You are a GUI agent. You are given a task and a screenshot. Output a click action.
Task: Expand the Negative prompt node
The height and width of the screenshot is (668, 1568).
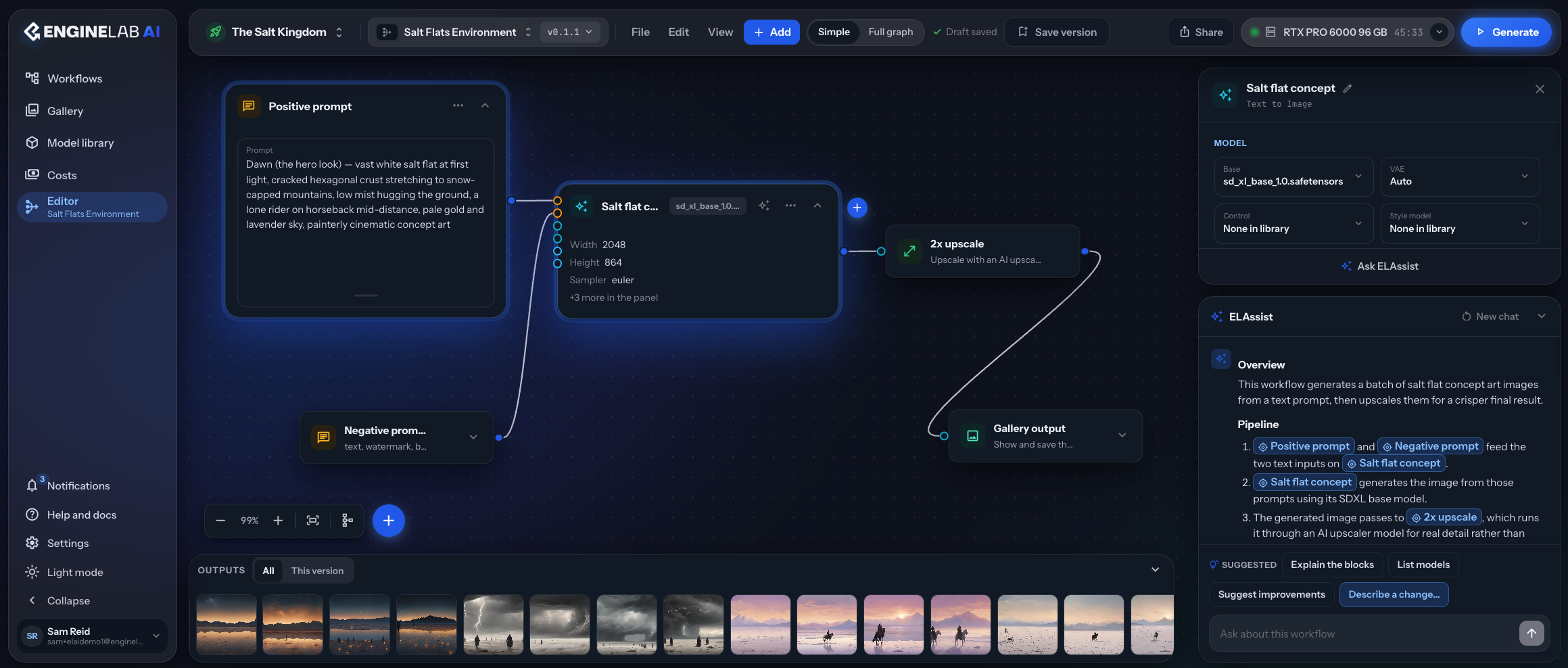[x=473, y=437]
